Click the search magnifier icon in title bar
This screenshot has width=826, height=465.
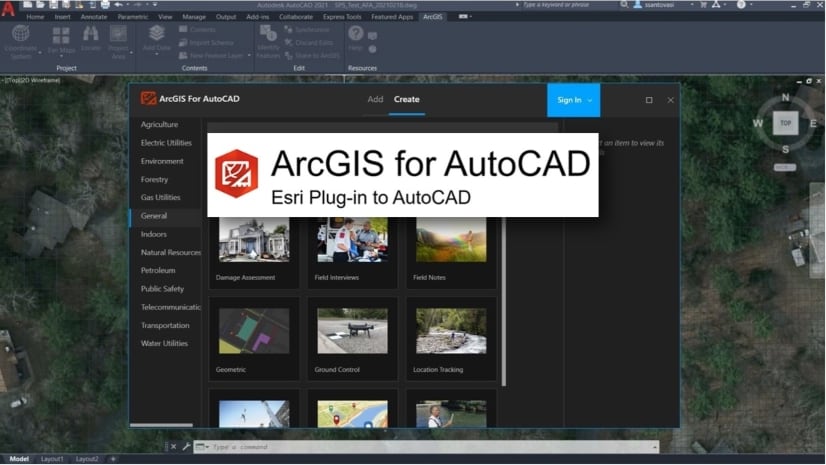point(624,5)
